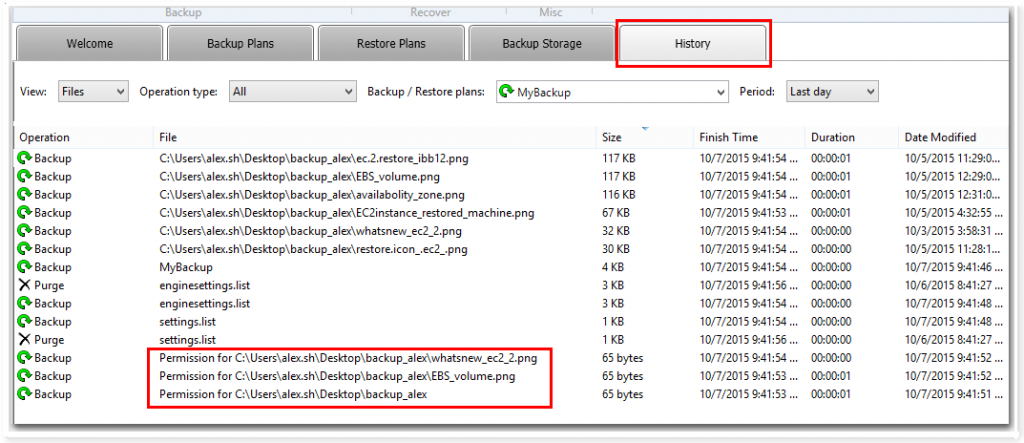Click Backup icon for ec.2.restore_ibb12.png row
1024x443 pixels.
tap(24, 158)
